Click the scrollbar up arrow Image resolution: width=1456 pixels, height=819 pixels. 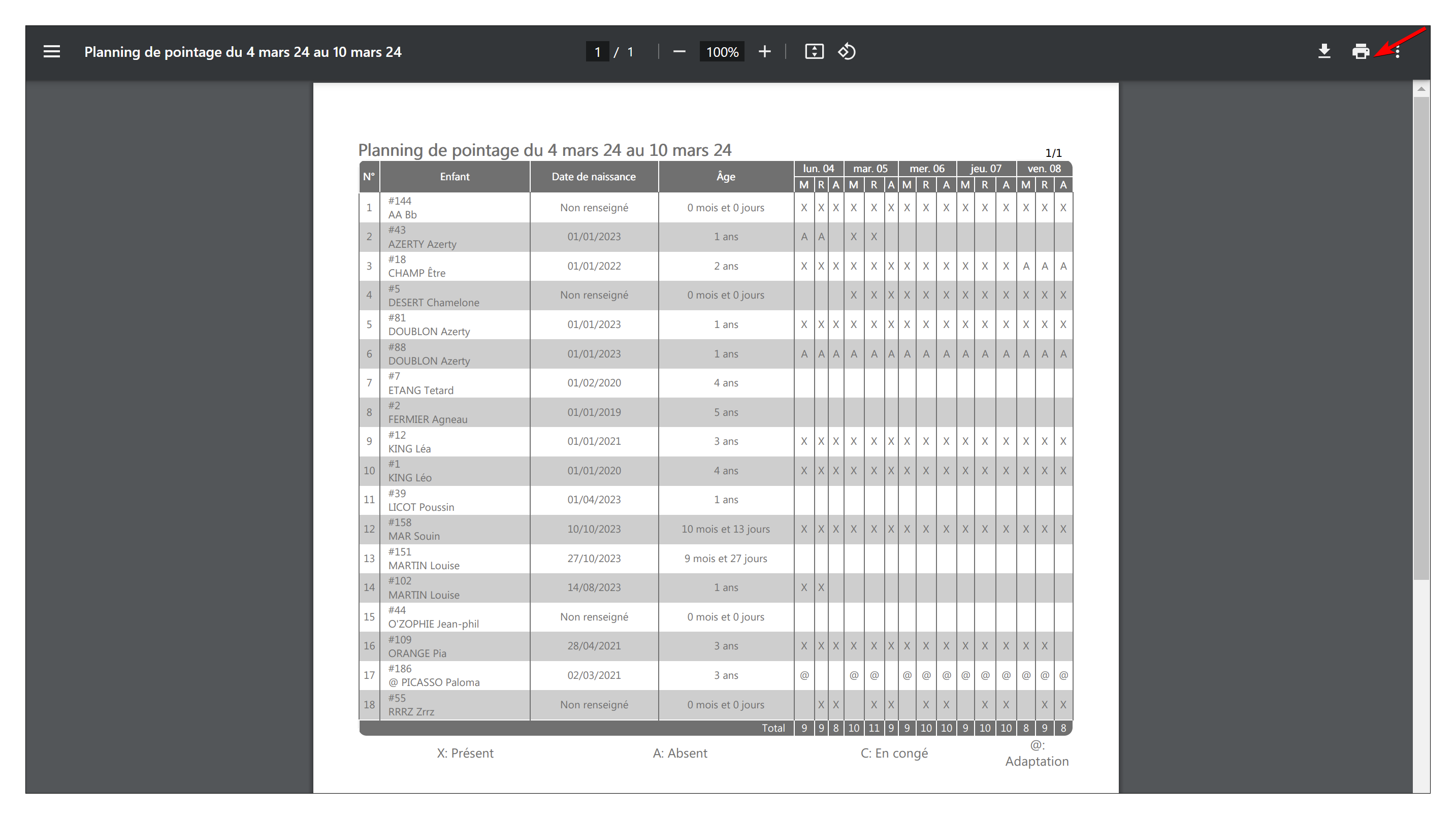1421,89
